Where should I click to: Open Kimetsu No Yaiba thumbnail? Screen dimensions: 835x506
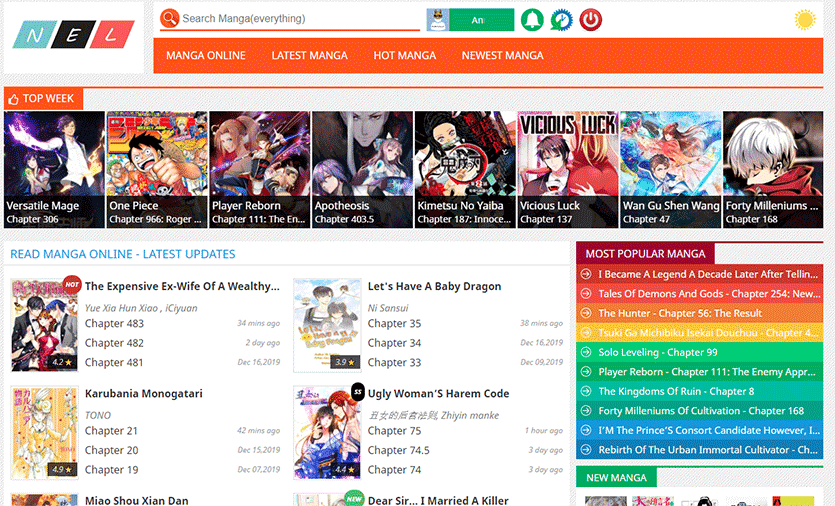pyautogui.click(x=465, y=169)
